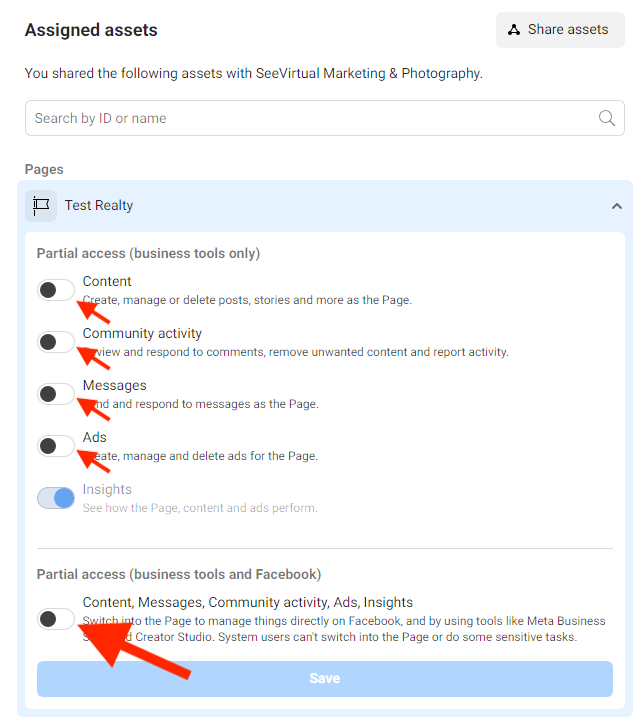Enable the Content access toggle
Image resolution: width=644 pixels, height=725 pixels.
(56, 290)
